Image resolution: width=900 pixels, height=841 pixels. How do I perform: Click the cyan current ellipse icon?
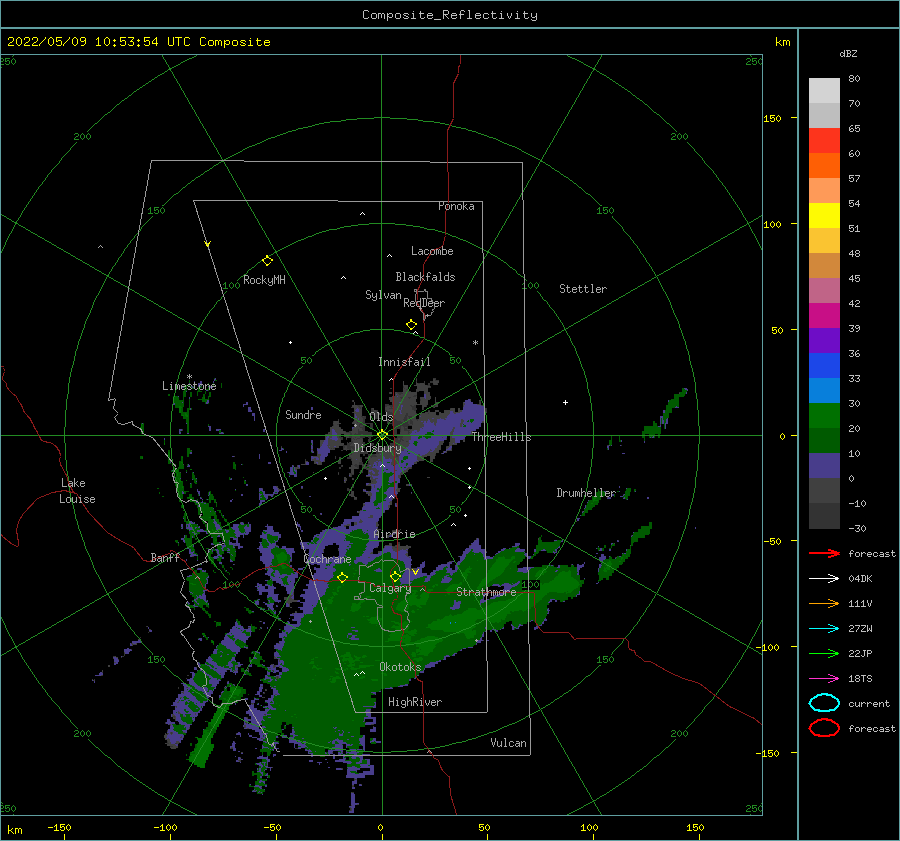pos(824,703)
